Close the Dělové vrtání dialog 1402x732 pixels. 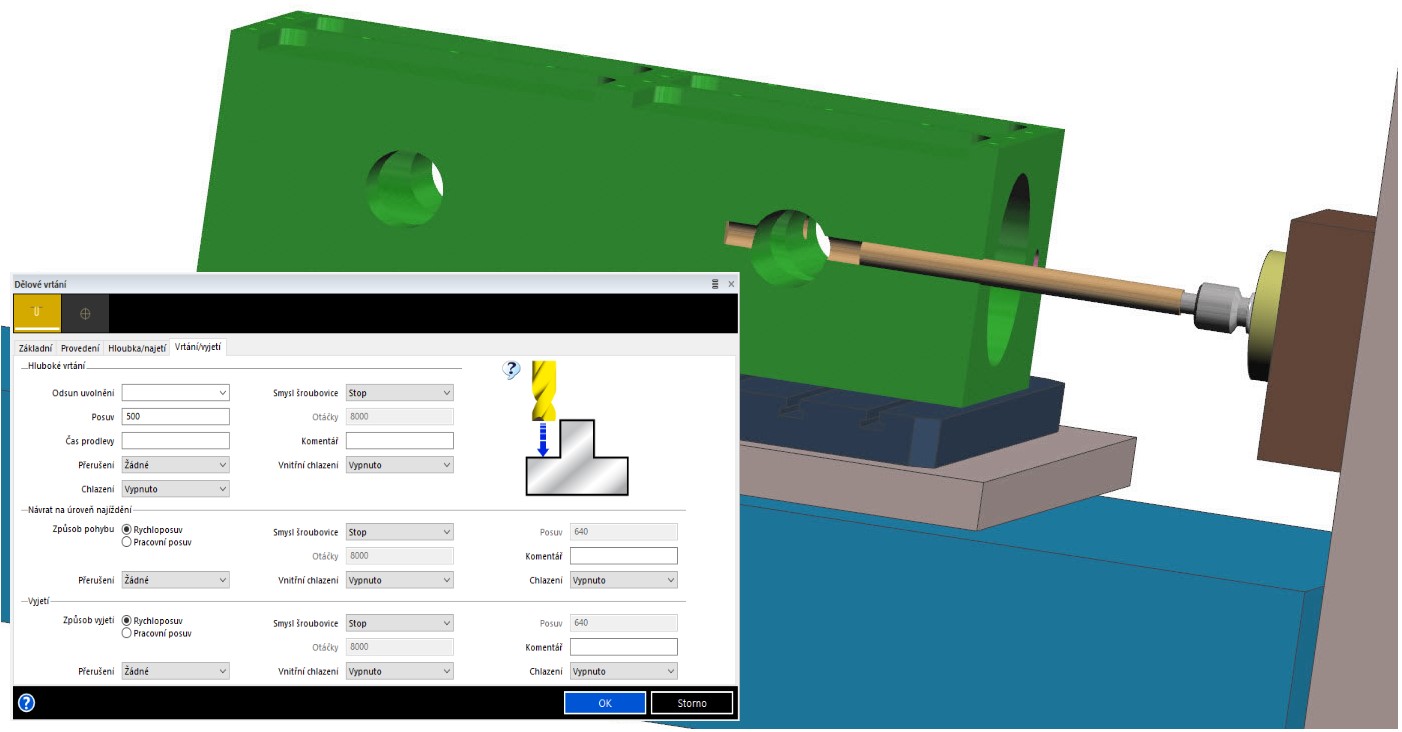[731, 285]
